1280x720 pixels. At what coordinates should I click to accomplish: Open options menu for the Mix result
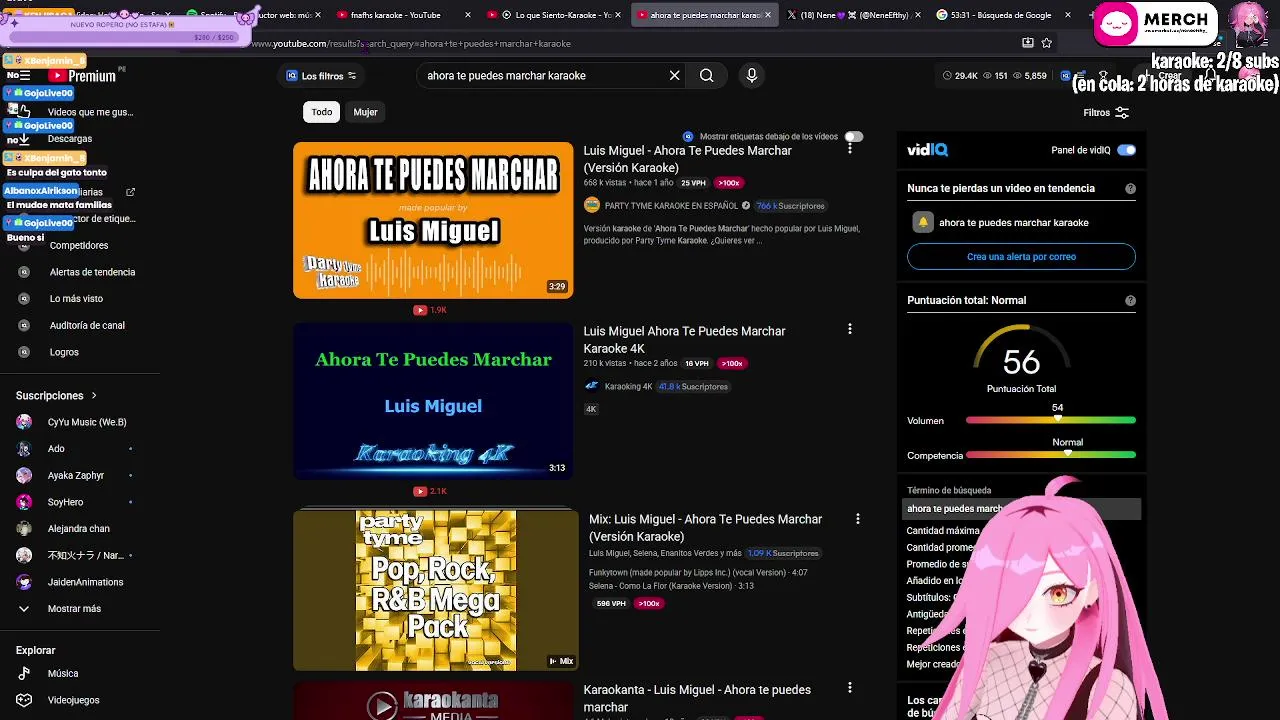[857, 518]
